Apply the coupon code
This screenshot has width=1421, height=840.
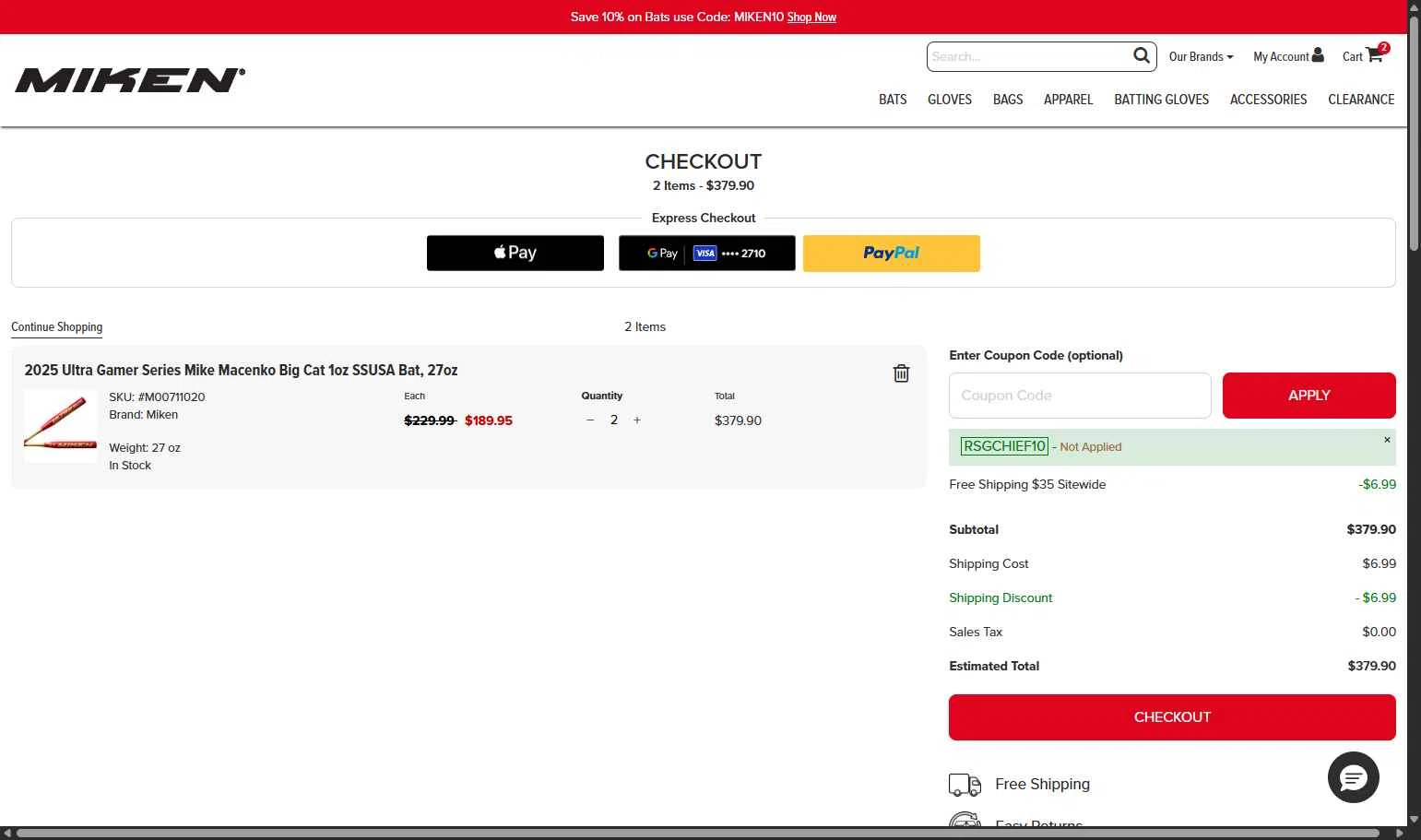tap(1309, 396)
